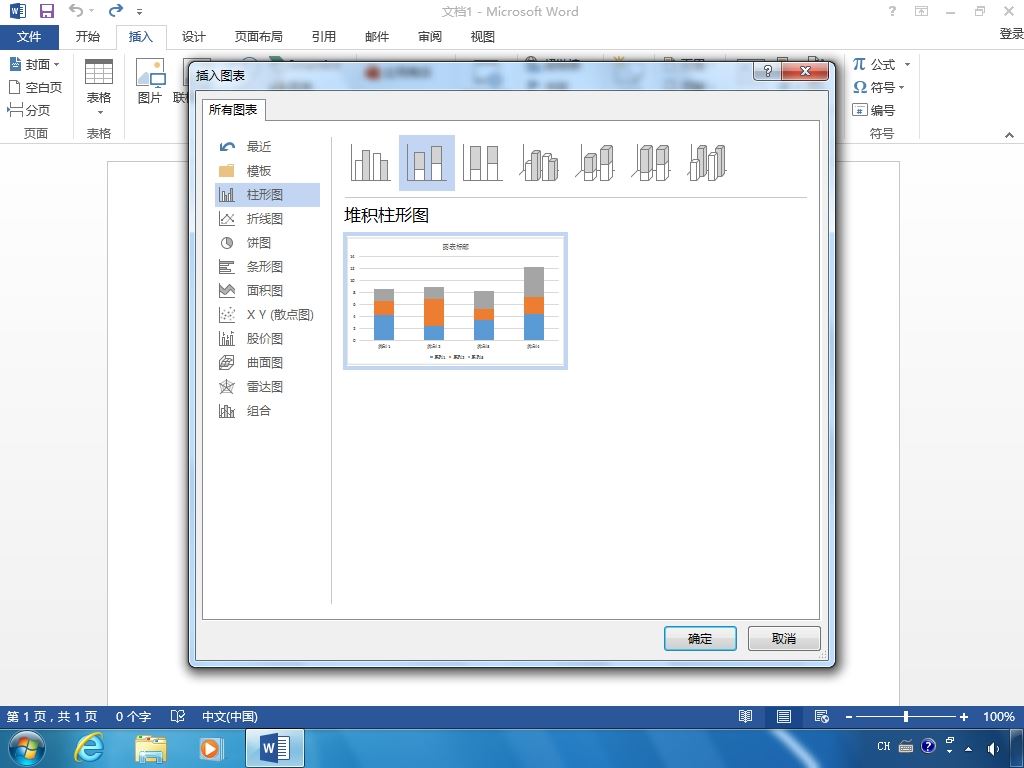Click the Redo arrow icon
Image resolution: width=1024 pixels, height=768 pixels.
[116, 10]
